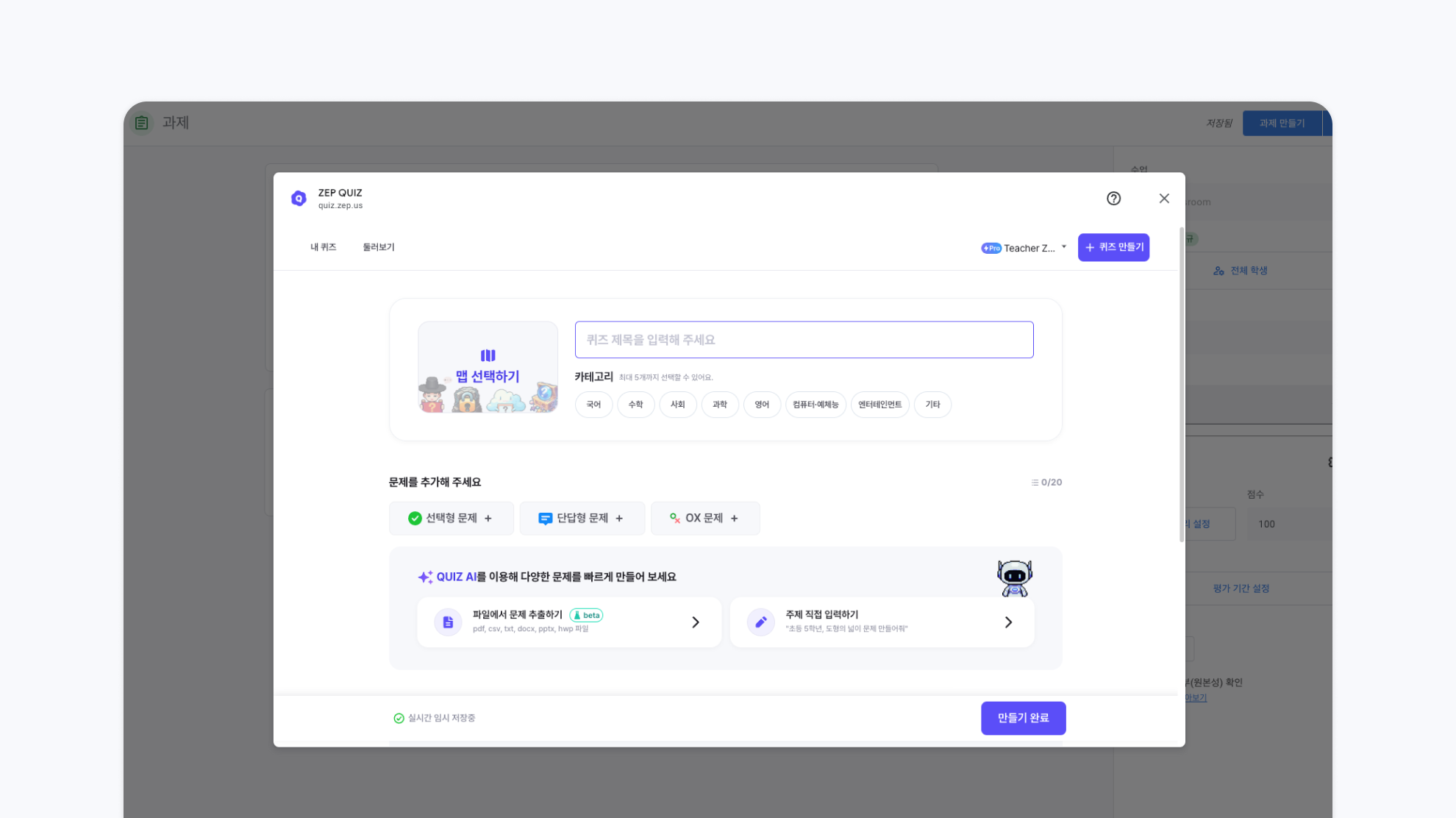Click the help question mark icon
This screenshot has height=818, width=1456.
1113,199
